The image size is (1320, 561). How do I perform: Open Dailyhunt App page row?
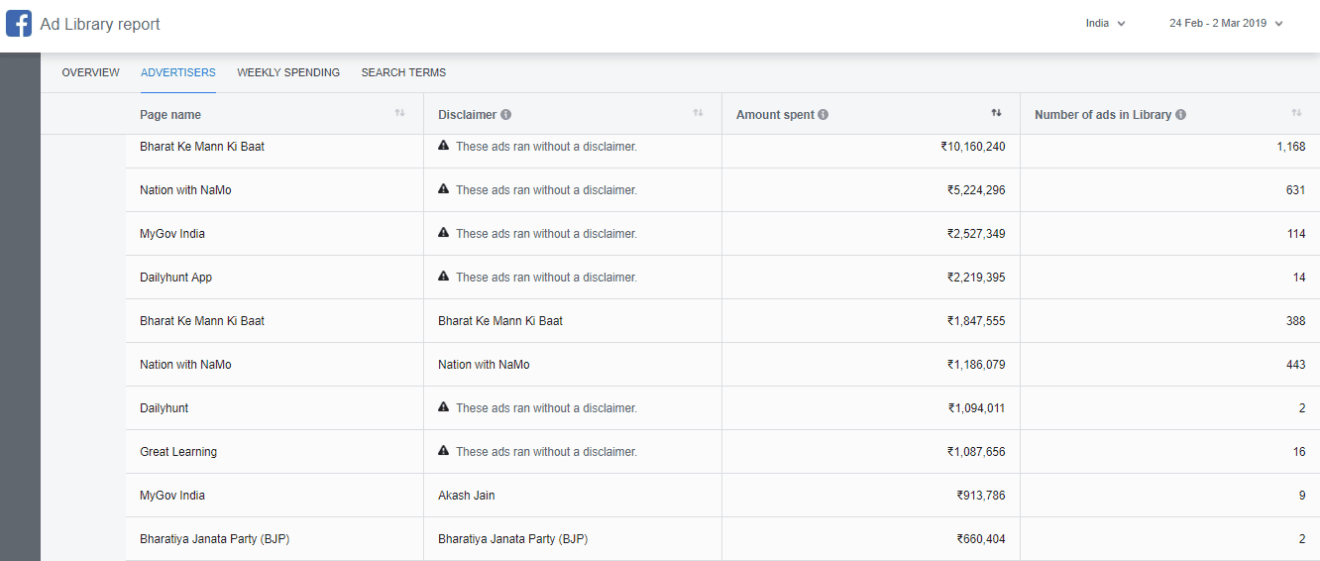[175, 277]
